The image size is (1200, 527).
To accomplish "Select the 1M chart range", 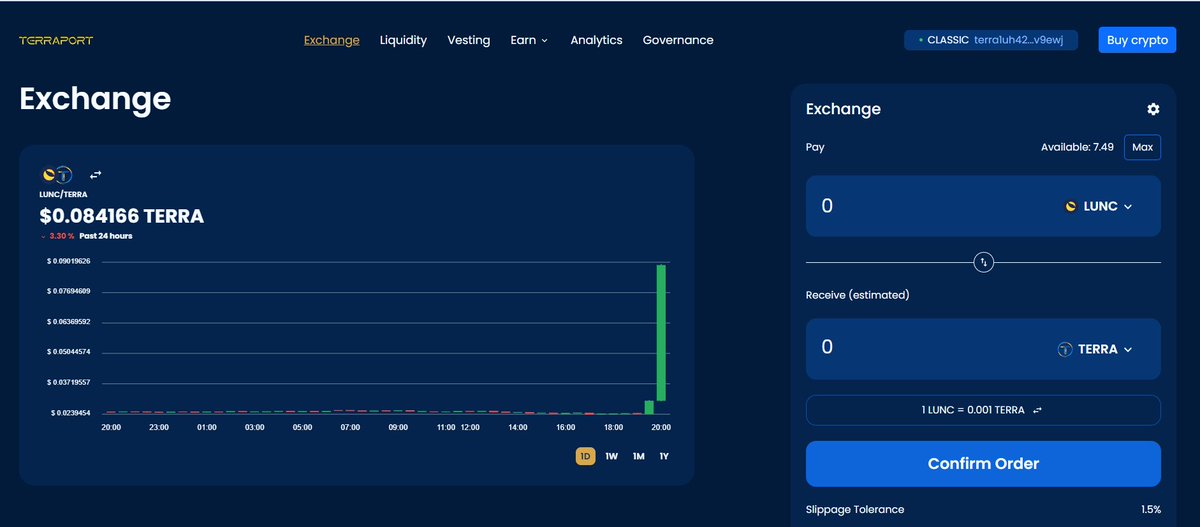I will click(x=638, y=456).
